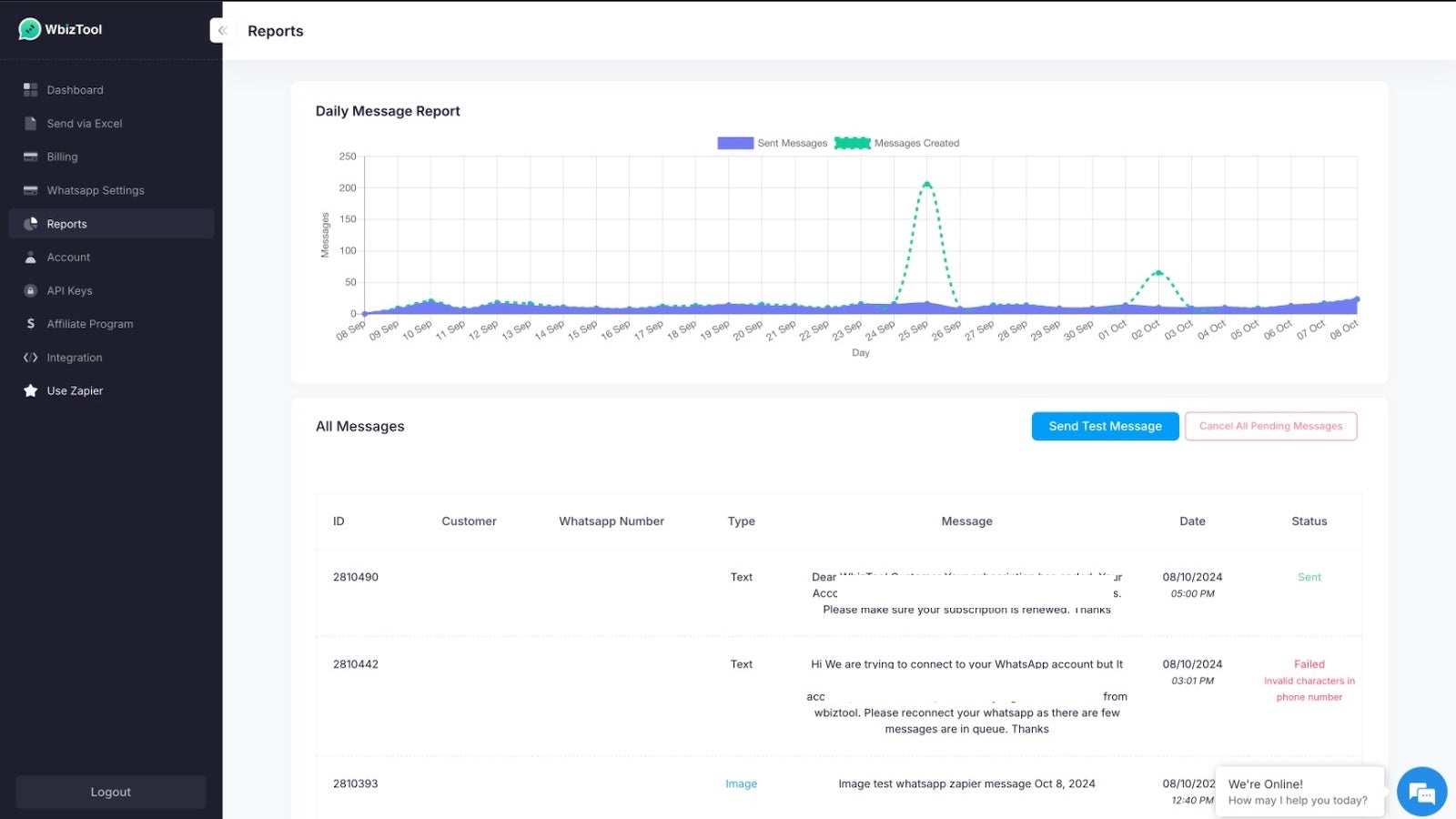Image resolution: width=1456 pixels, height=819 pixels.
Task: Select the Affiliate Program dollar icon
Action: (x=30, y=323)
